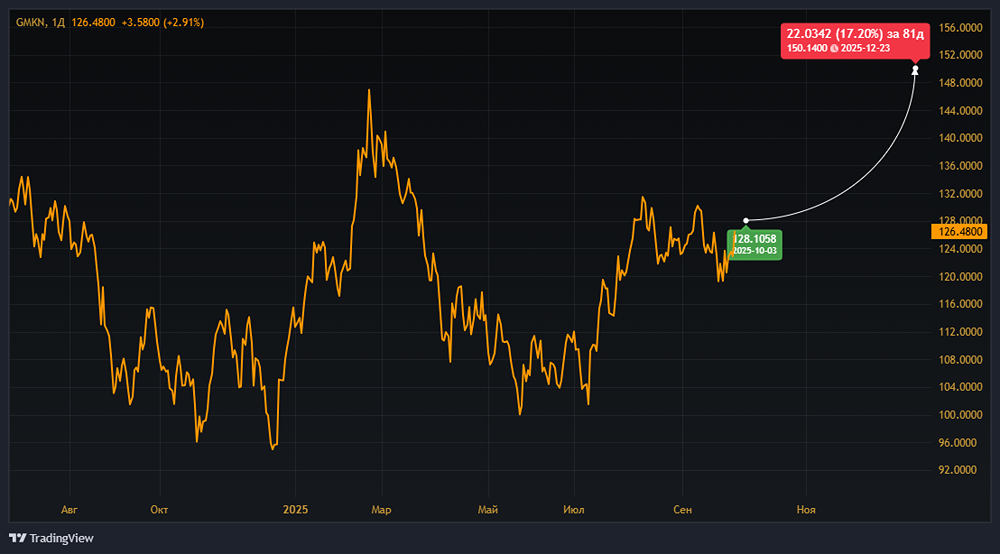
Task: Click the 116.0000 price axis label
Action: click(x=960, y=304)
